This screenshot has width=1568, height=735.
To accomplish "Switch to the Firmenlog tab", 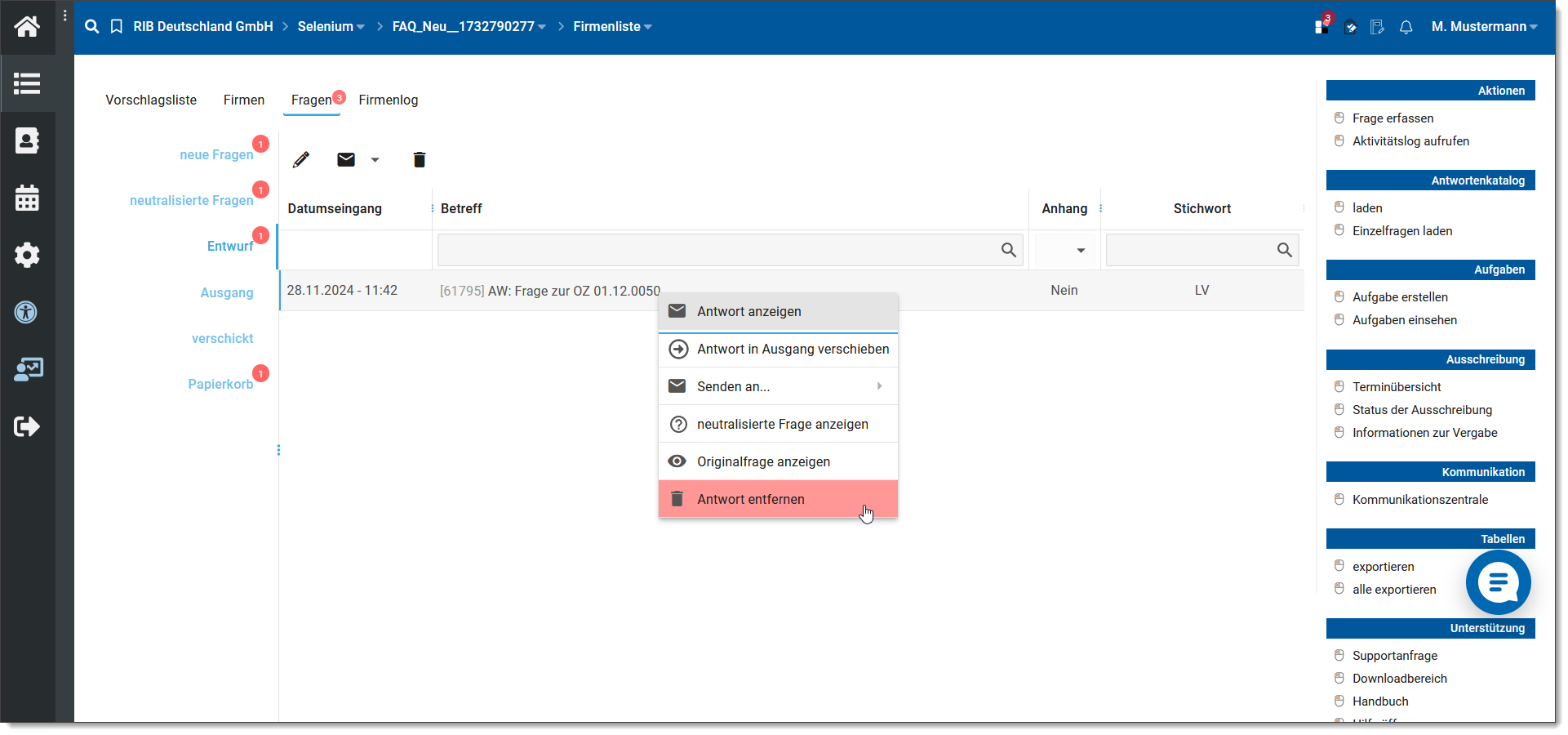I will pyautogui.click(x=388, y=100).
